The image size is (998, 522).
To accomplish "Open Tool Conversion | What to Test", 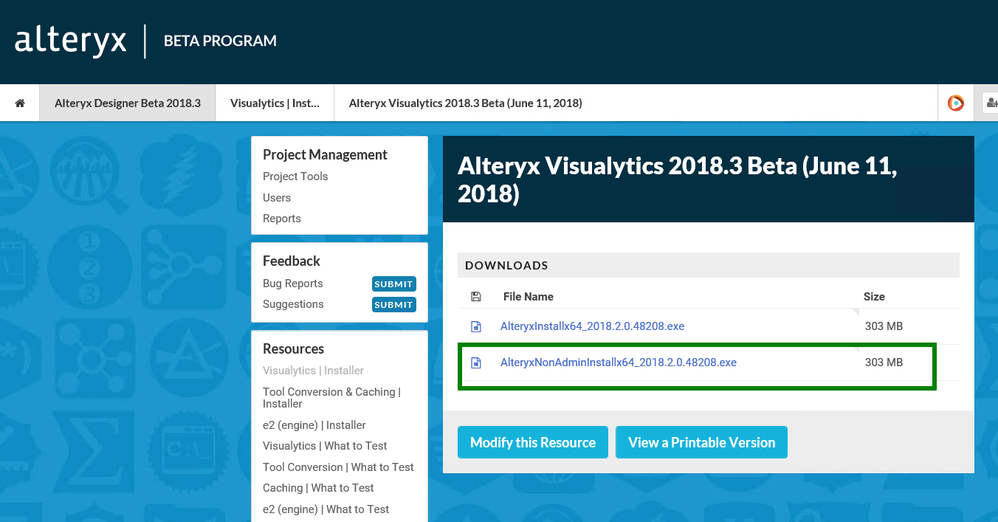I will (x=338, y=467).
